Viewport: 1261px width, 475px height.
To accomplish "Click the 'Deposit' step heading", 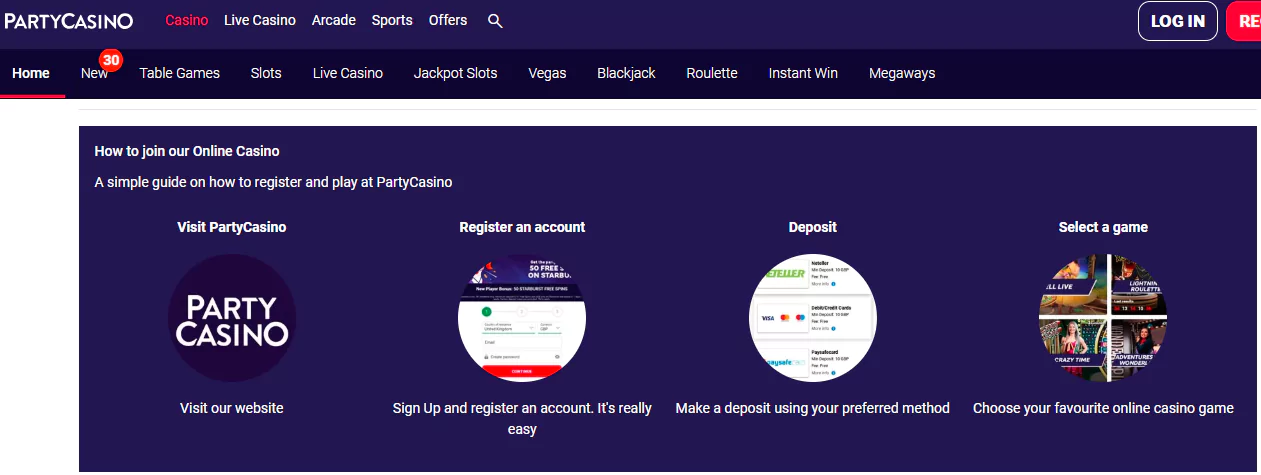I will tap(813, 227).
